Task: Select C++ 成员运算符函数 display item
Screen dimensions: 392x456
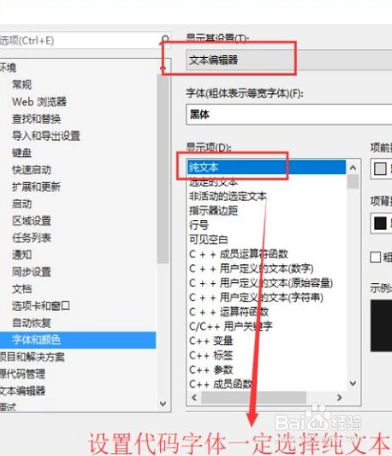Action: coord(239,254)
